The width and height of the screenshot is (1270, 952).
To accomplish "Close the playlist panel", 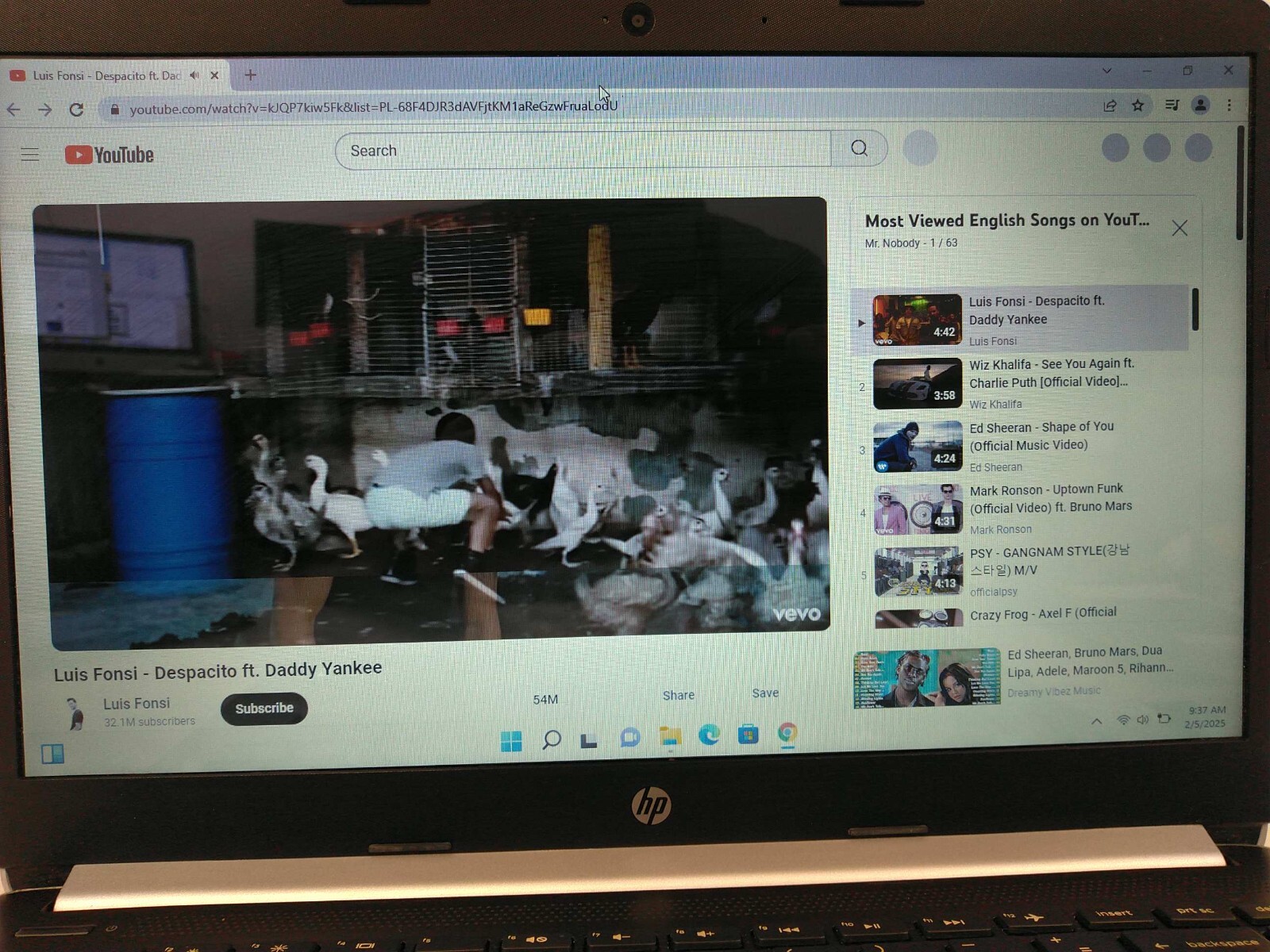I will pyautogui.click(x=1180, y=228).
